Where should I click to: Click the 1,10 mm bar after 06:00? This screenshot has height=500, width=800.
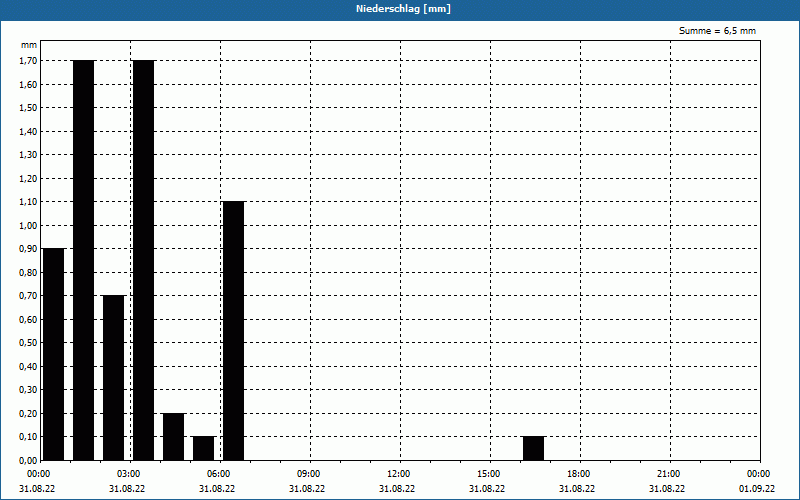click(x=234, y=331)
